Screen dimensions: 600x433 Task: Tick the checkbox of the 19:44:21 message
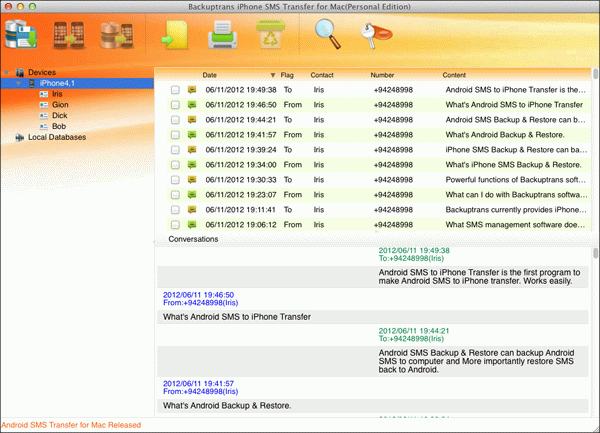coord(175,120)
